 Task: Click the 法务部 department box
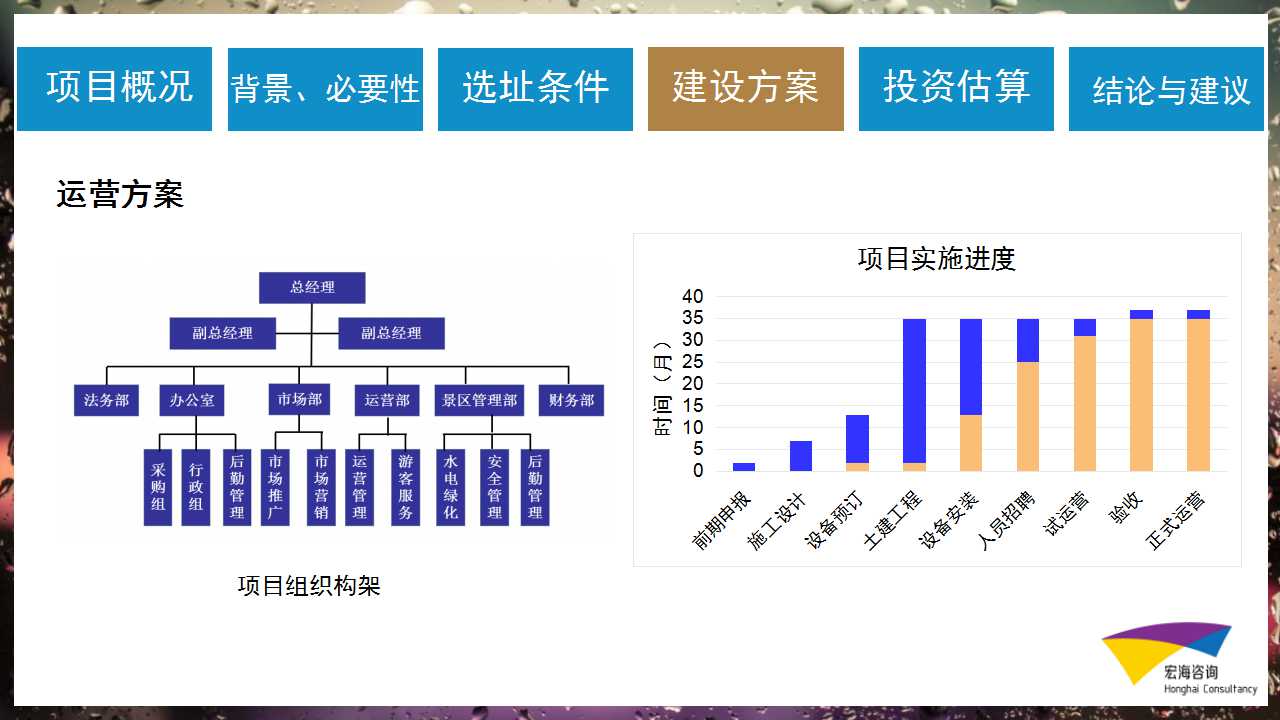[x=106, y=400]
